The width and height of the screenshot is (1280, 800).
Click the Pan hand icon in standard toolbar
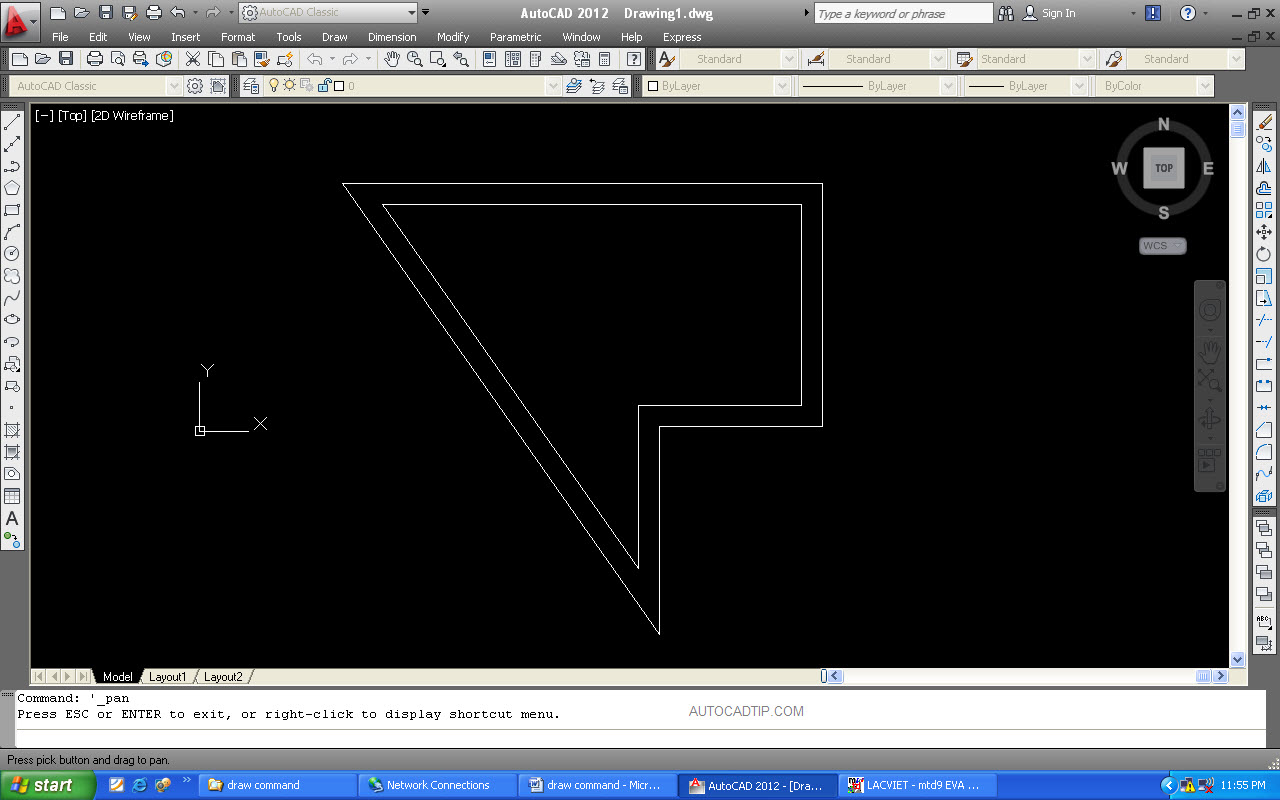click(393, 59)
